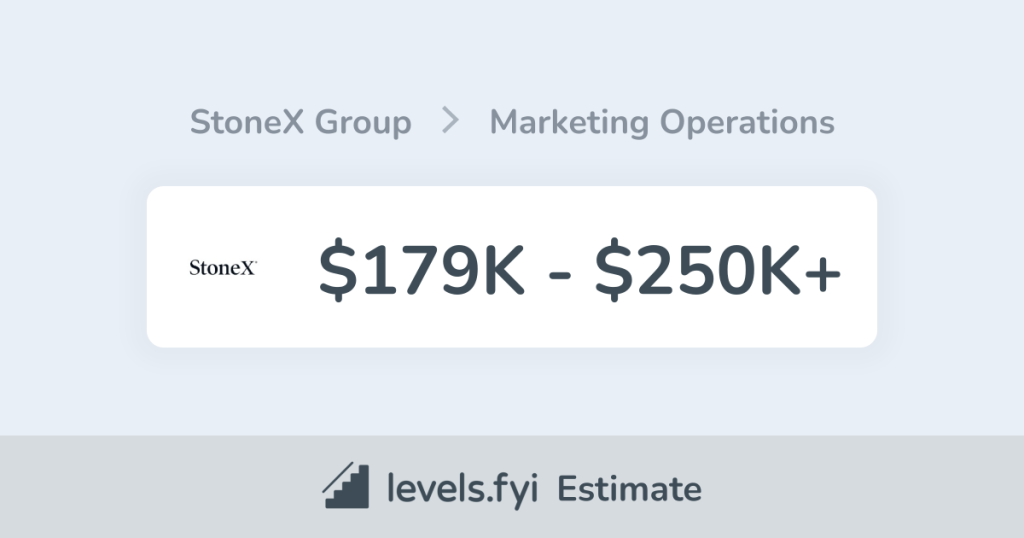Click the levels.fyi staircase logo icon

pos(346,487)
